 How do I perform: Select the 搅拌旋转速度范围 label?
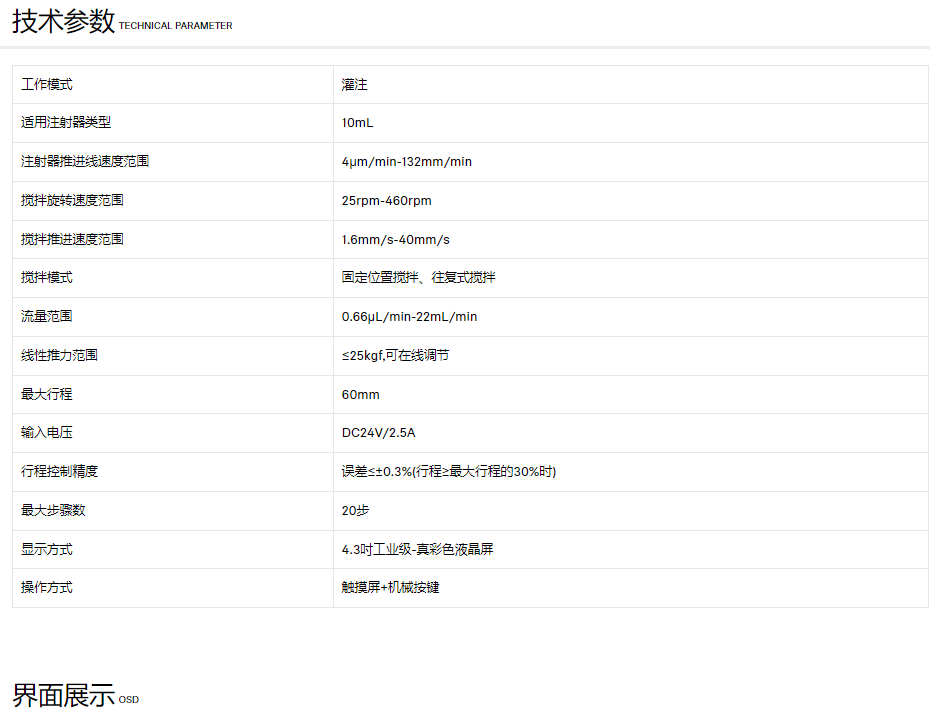pos(72,200)
